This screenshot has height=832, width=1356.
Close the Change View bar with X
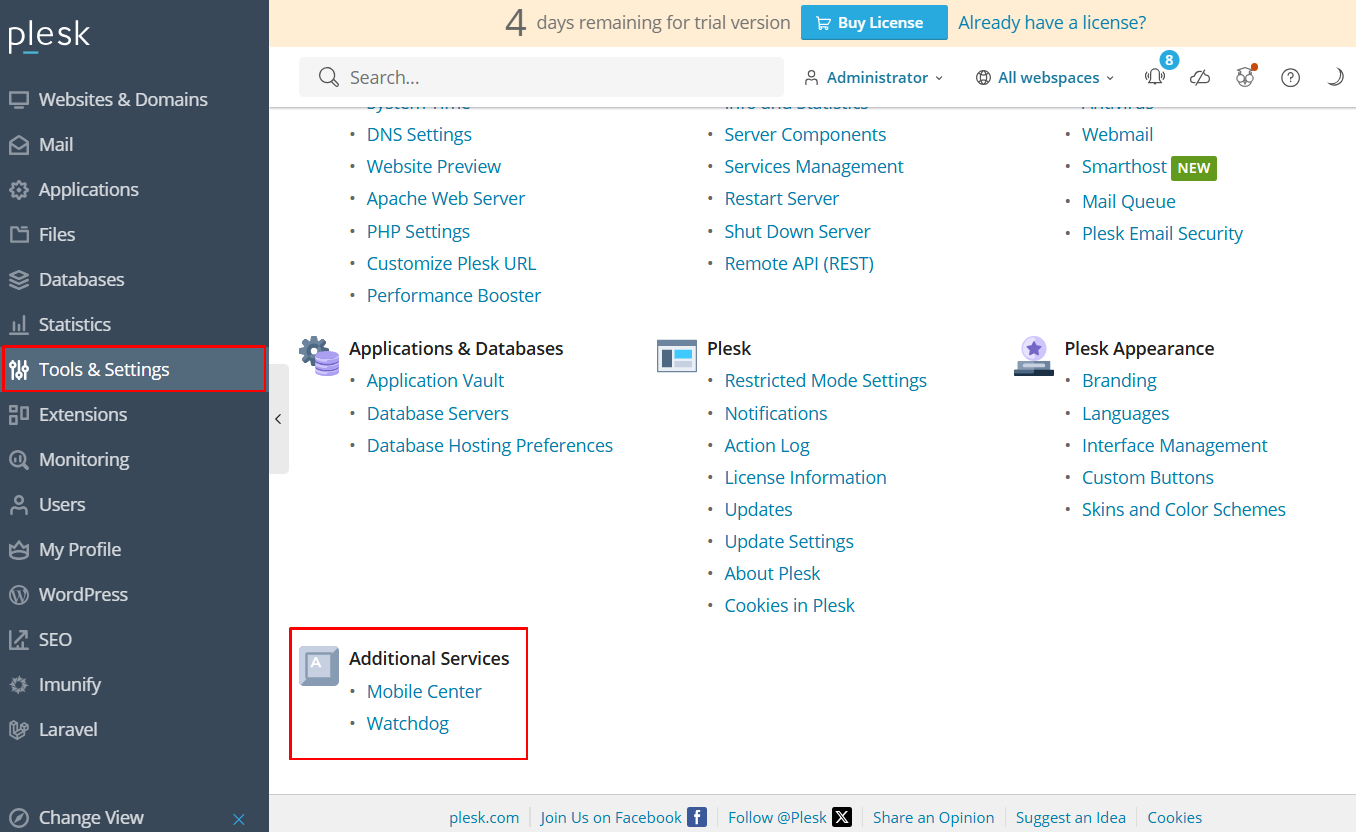(x=239, y=819)
